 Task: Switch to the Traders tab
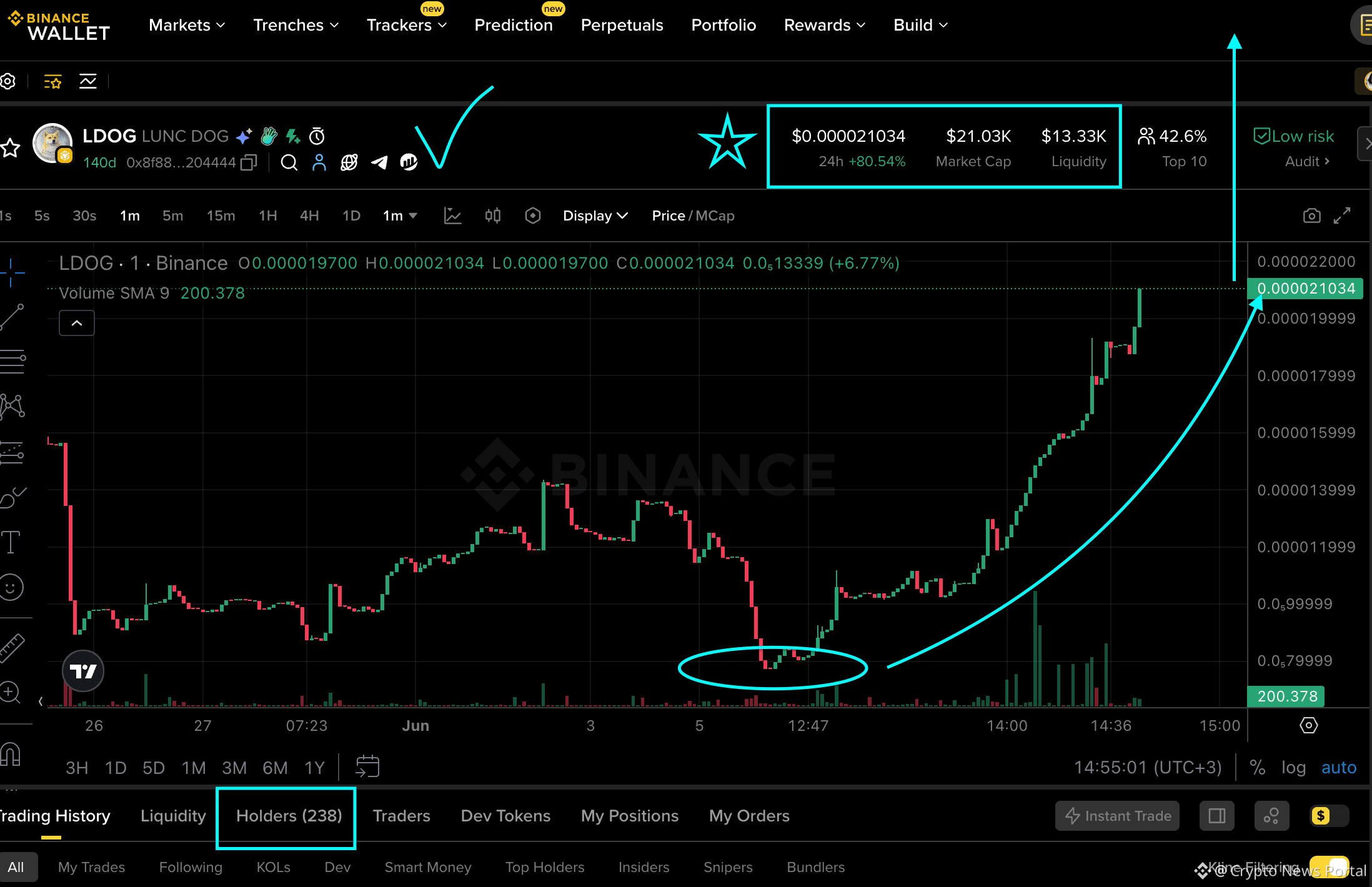click(x=402, y=816)
